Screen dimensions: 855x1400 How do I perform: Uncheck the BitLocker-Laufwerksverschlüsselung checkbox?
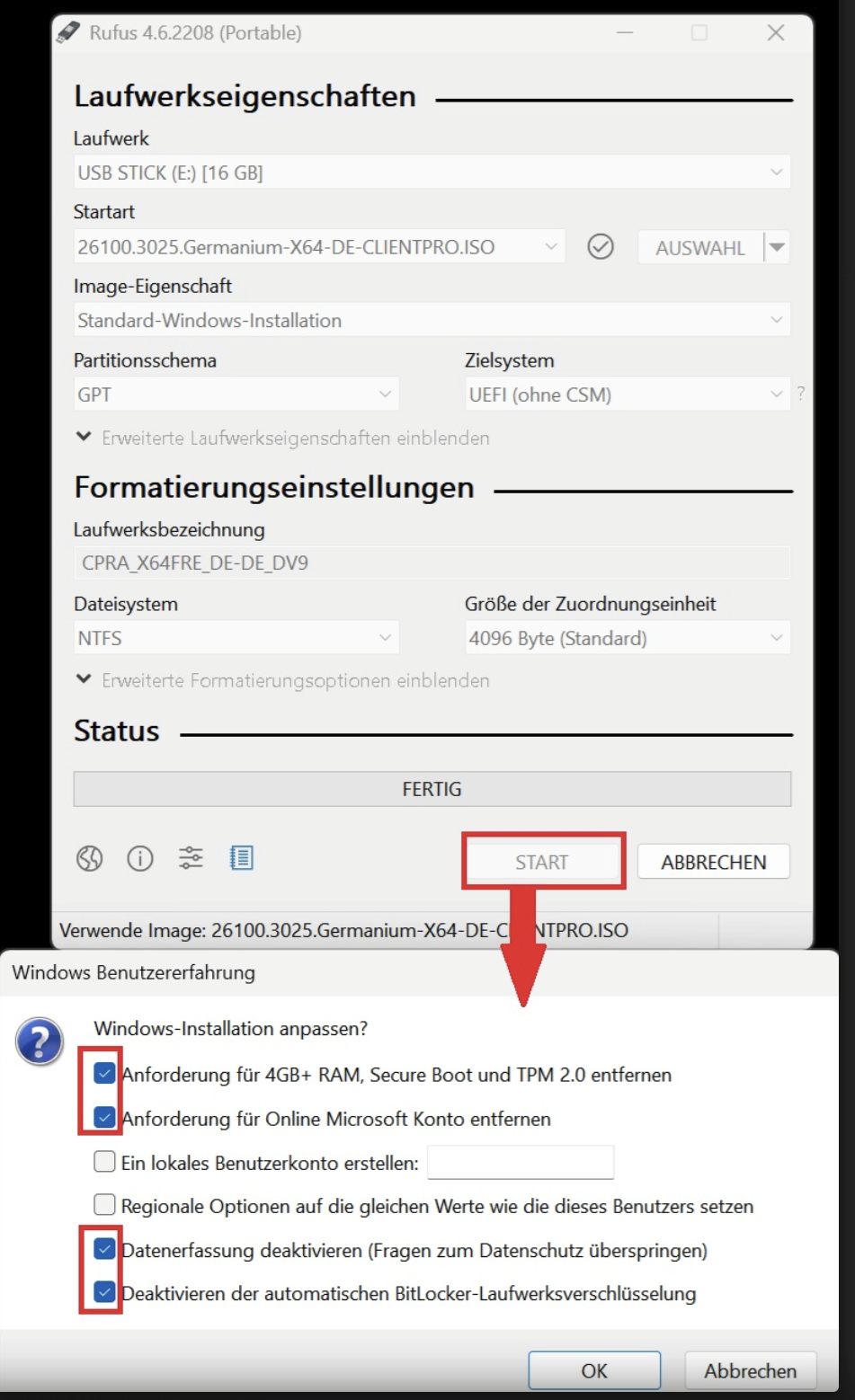[x=105, y=1292]
